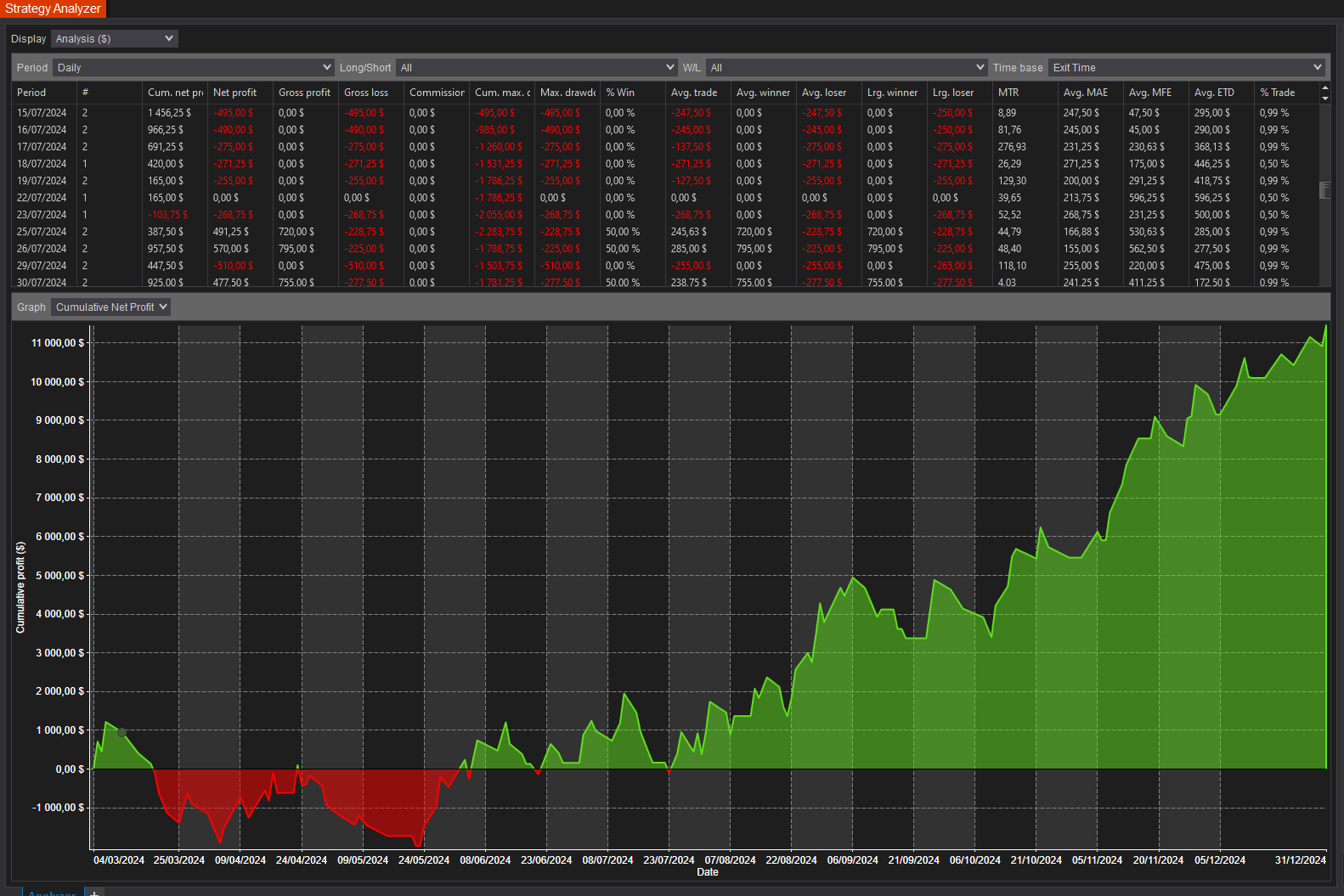Screen dimensions: 1344x896
Task: Open the Time base dropdown showing Exit Time
Action: coord(1186,68)
